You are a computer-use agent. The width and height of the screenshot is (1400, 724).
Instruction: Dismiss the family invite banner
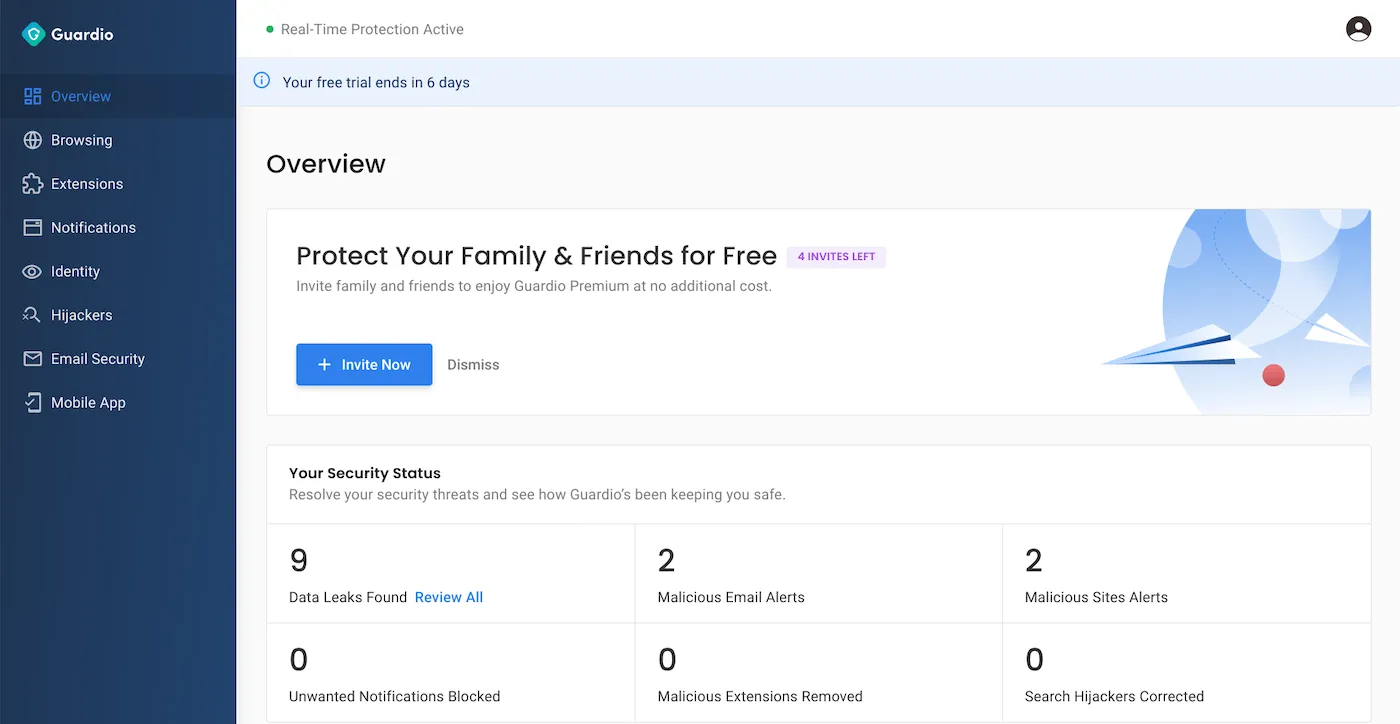473,364
